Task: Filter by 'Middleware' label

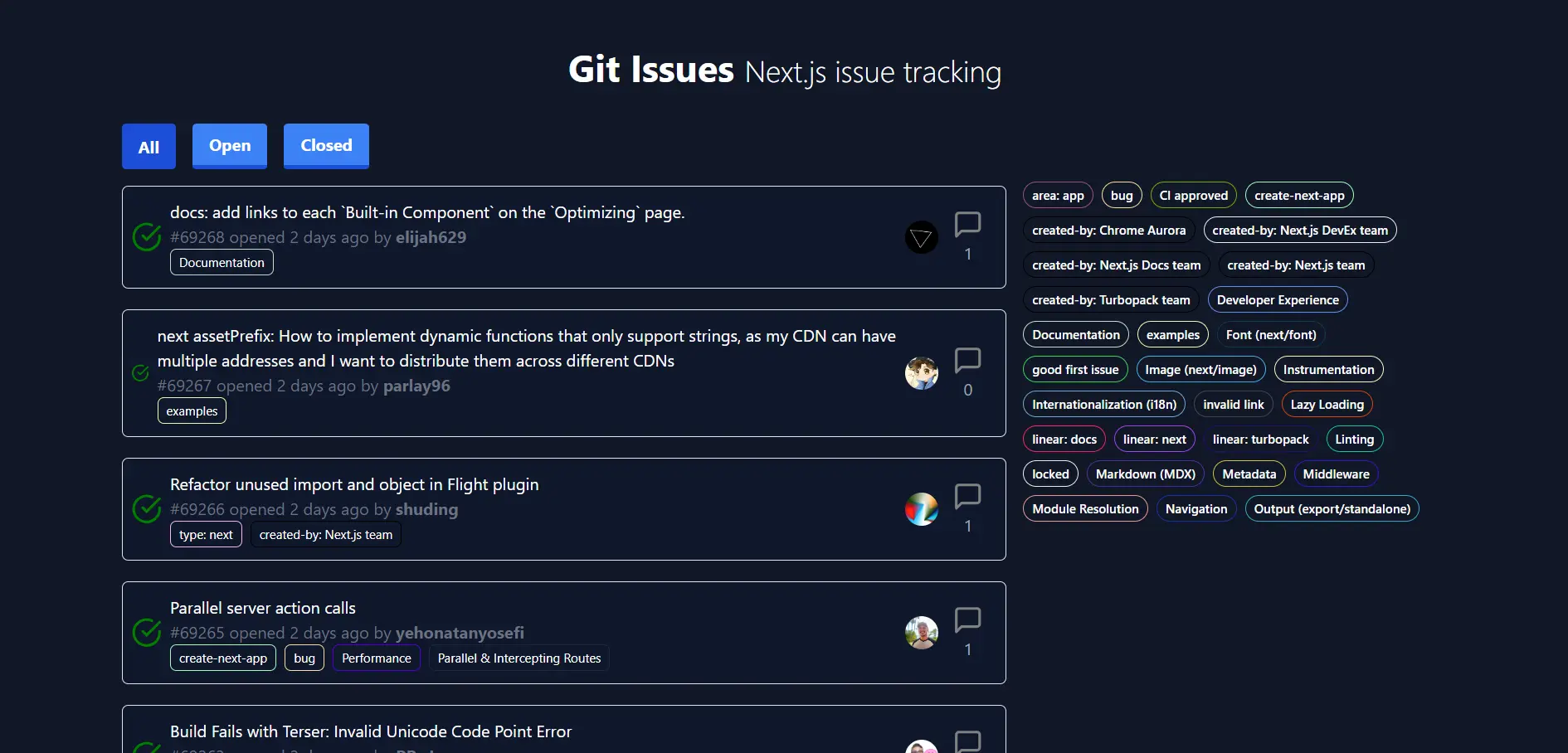Action: click(1337, 474)
